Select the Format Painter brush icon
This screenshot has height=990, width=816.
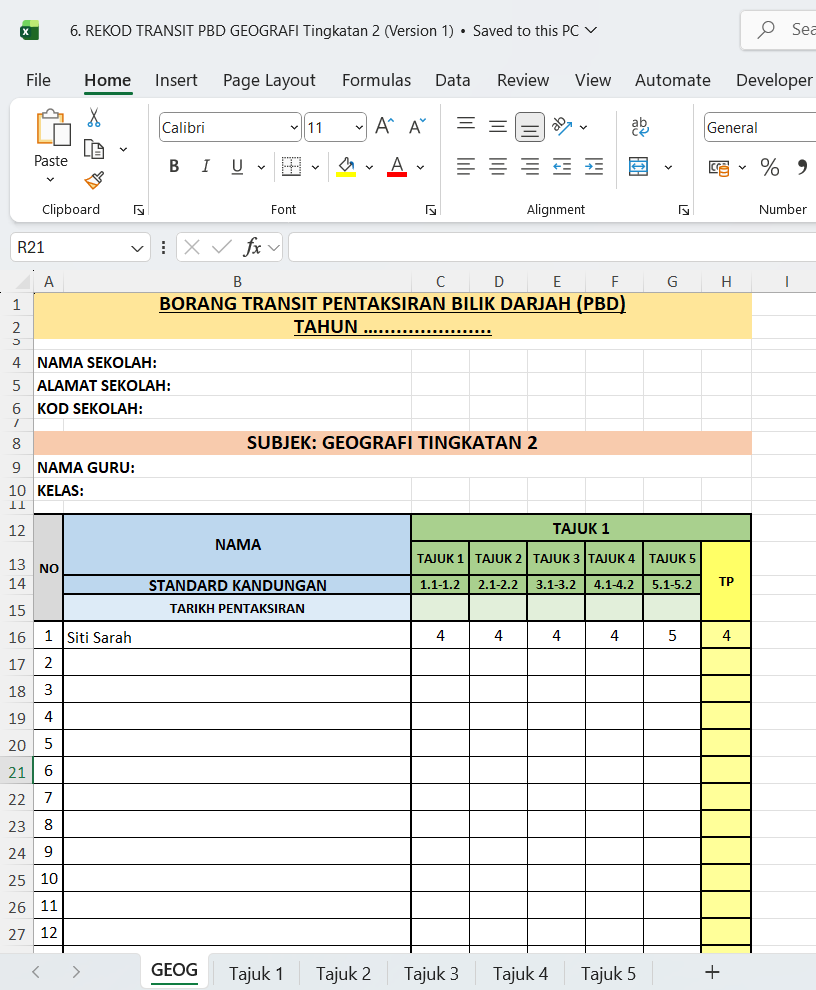[94, 180]
